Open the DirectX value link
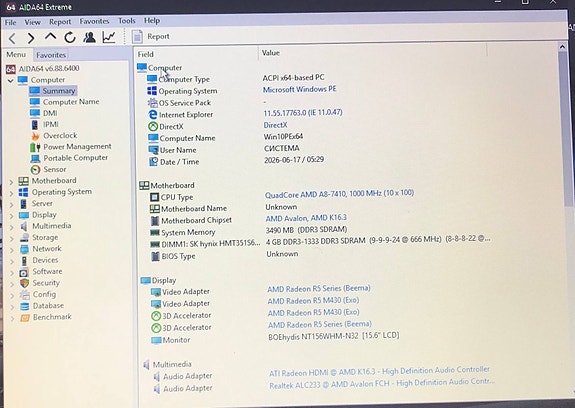Image resolution: width=575 pixels, height=408 pixels. [275, 125]
